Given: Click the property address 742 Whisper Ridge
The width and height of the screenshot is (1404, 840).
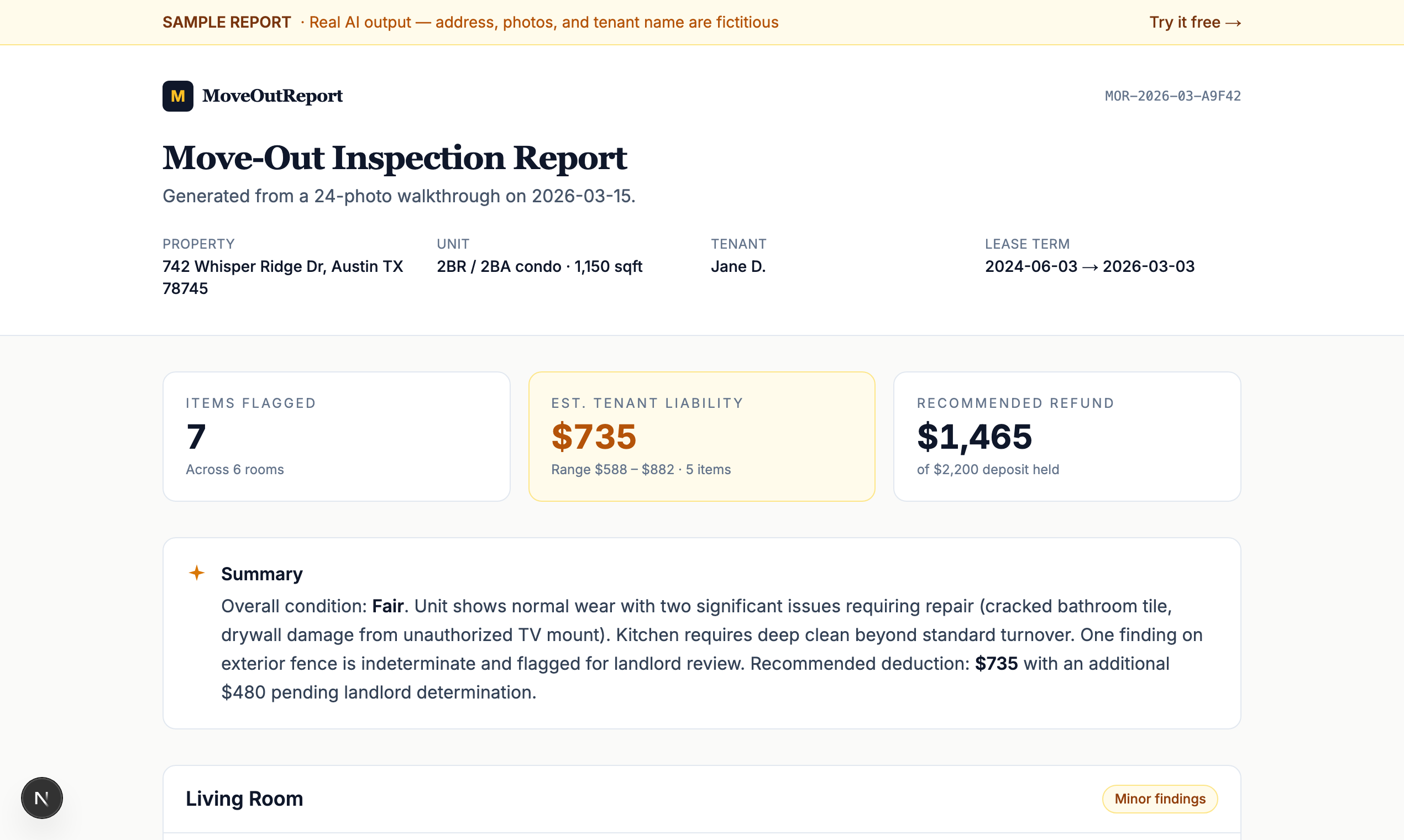Looking at the screenshot, I should (x=282, y=266).
